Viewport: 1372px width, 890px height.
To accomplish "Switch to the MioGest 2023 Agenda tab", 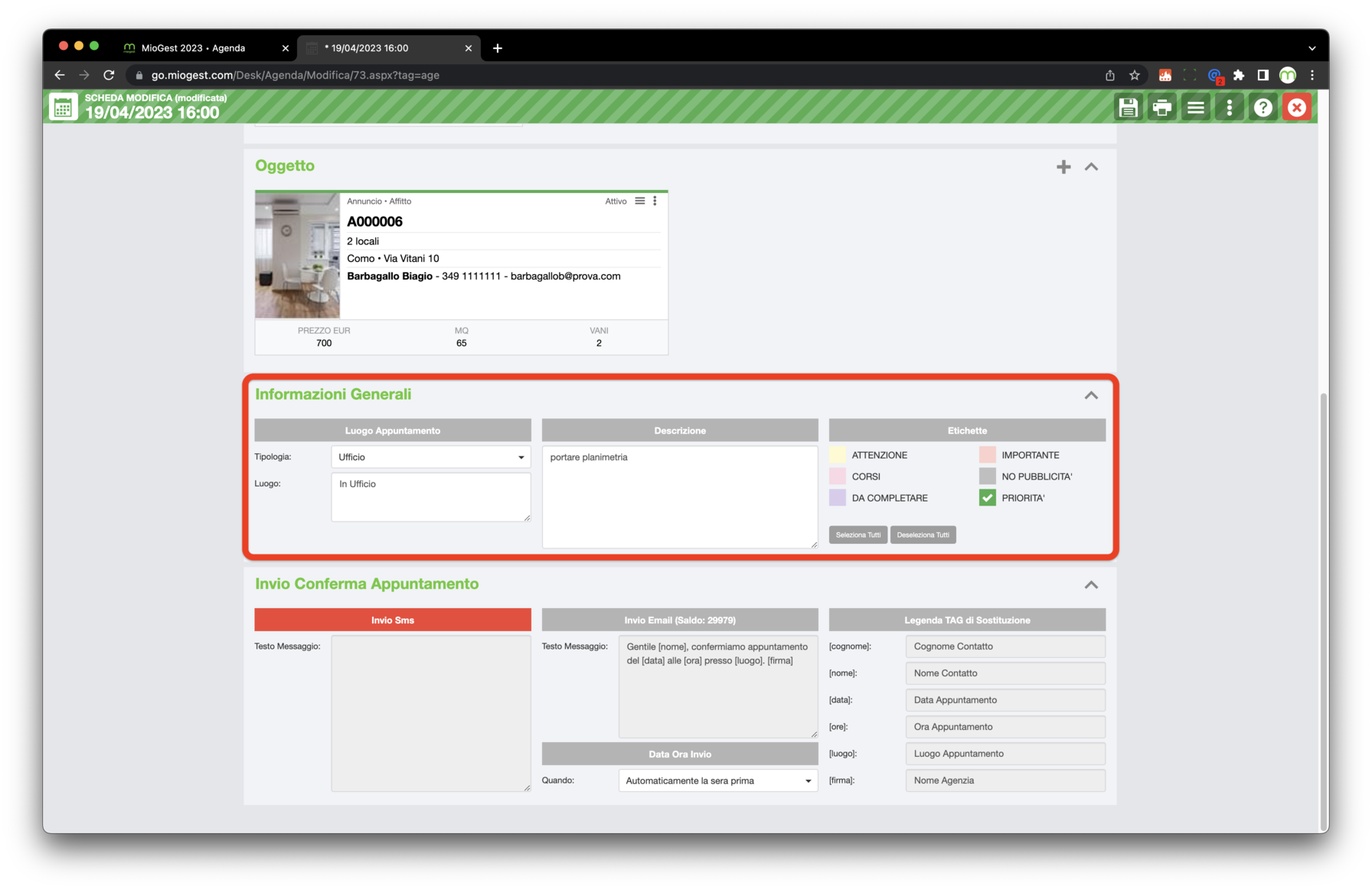I will coord(193,47).
